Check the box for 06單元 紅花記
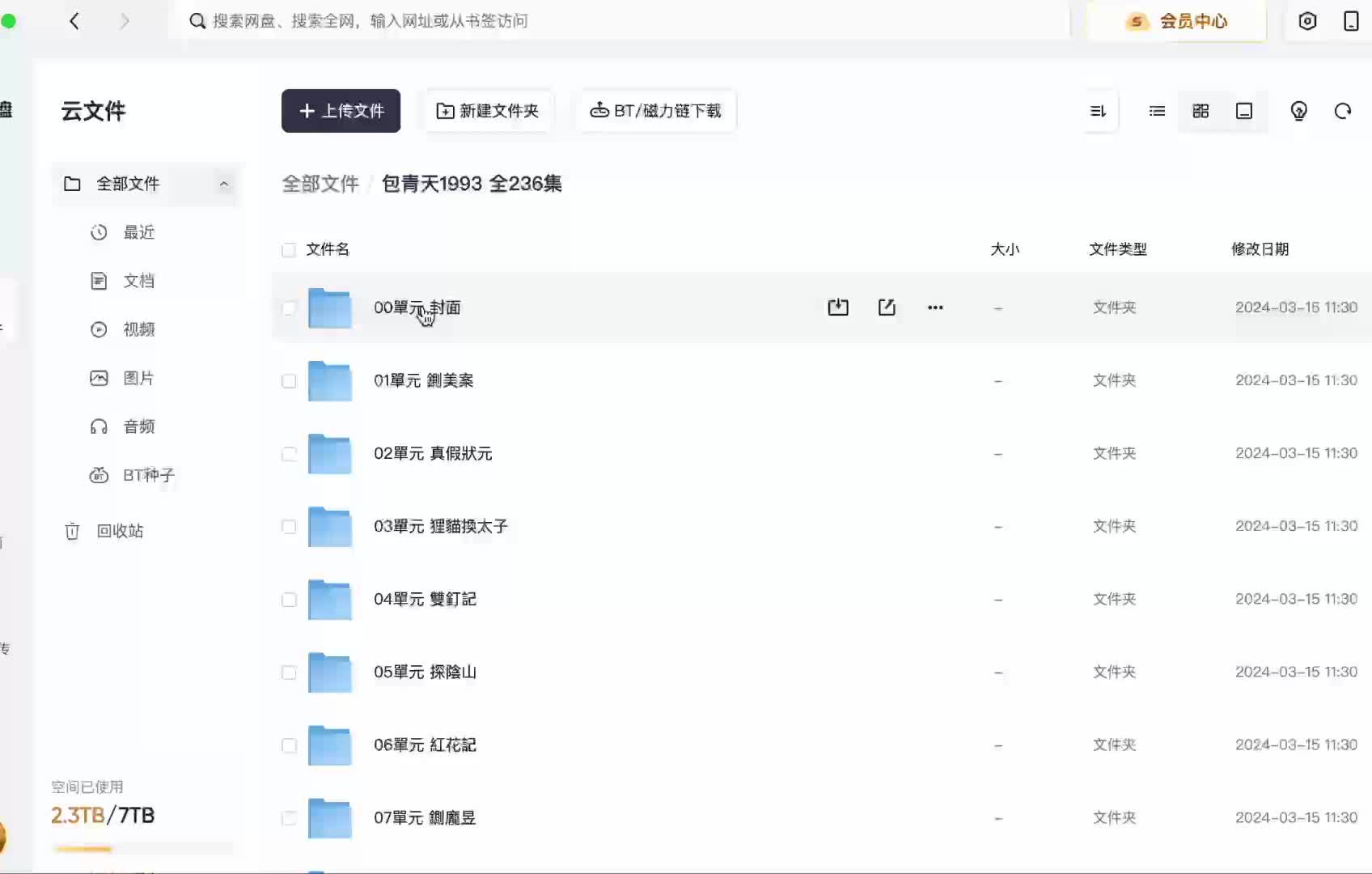The width and height of the screenshot is (1372, 874). tap(289, 745)
